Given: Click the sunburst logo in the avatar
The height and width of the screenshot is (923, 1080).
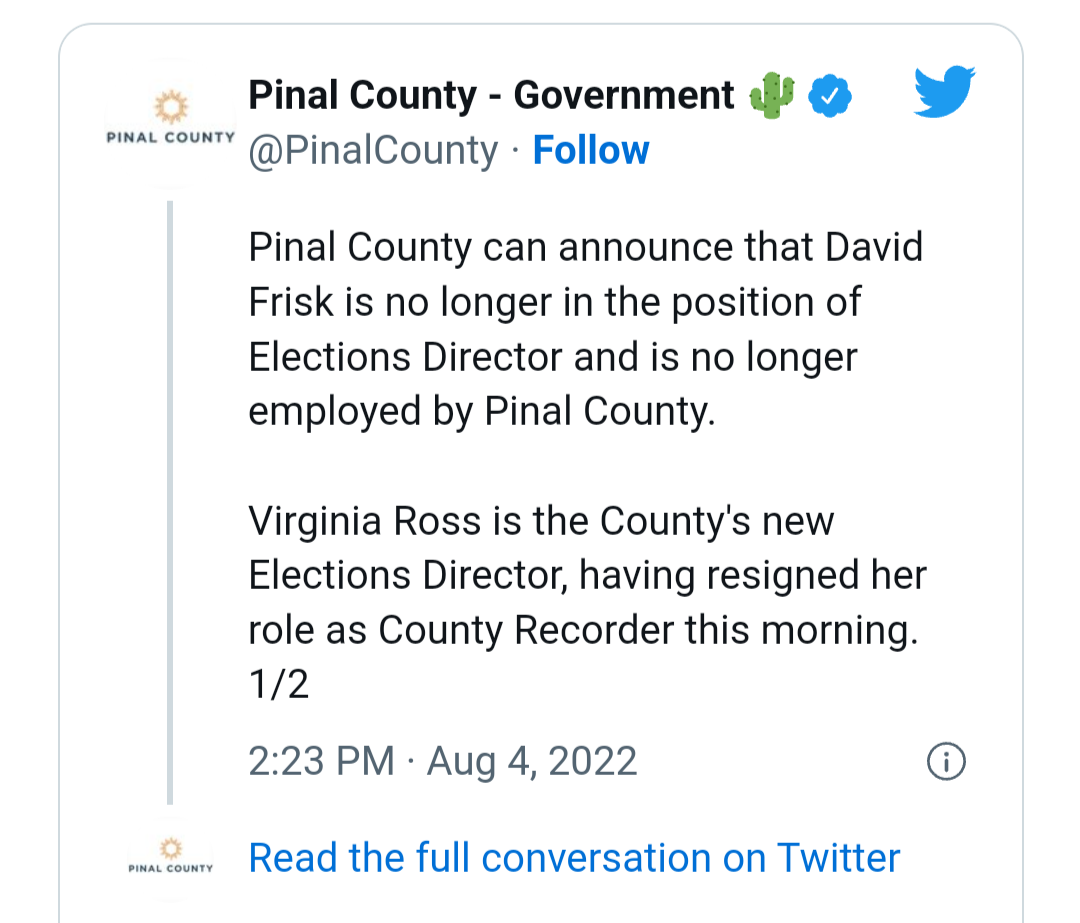Looking at the screenshot, I should [171, 107].
